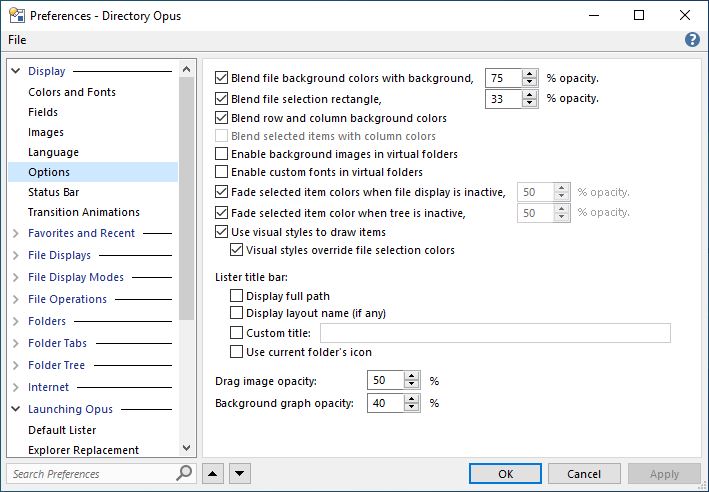Screen dimensions: 709x492
Task: Select the Language page
Action: coord(53,152)
